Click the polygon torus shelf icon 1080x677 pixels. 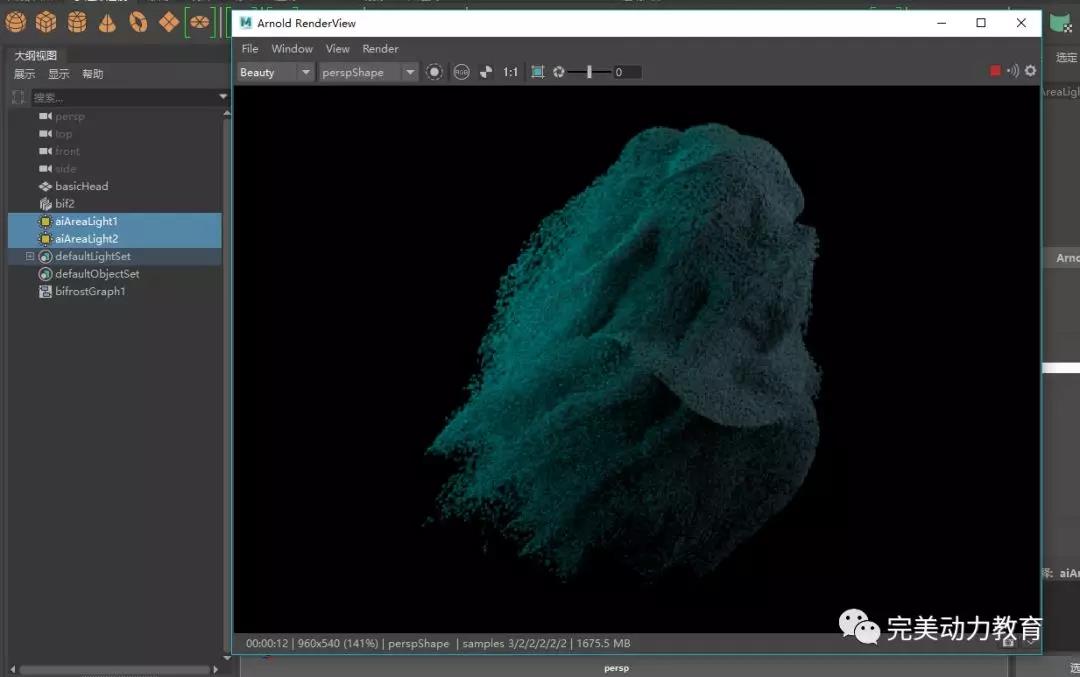coord(138,21)
